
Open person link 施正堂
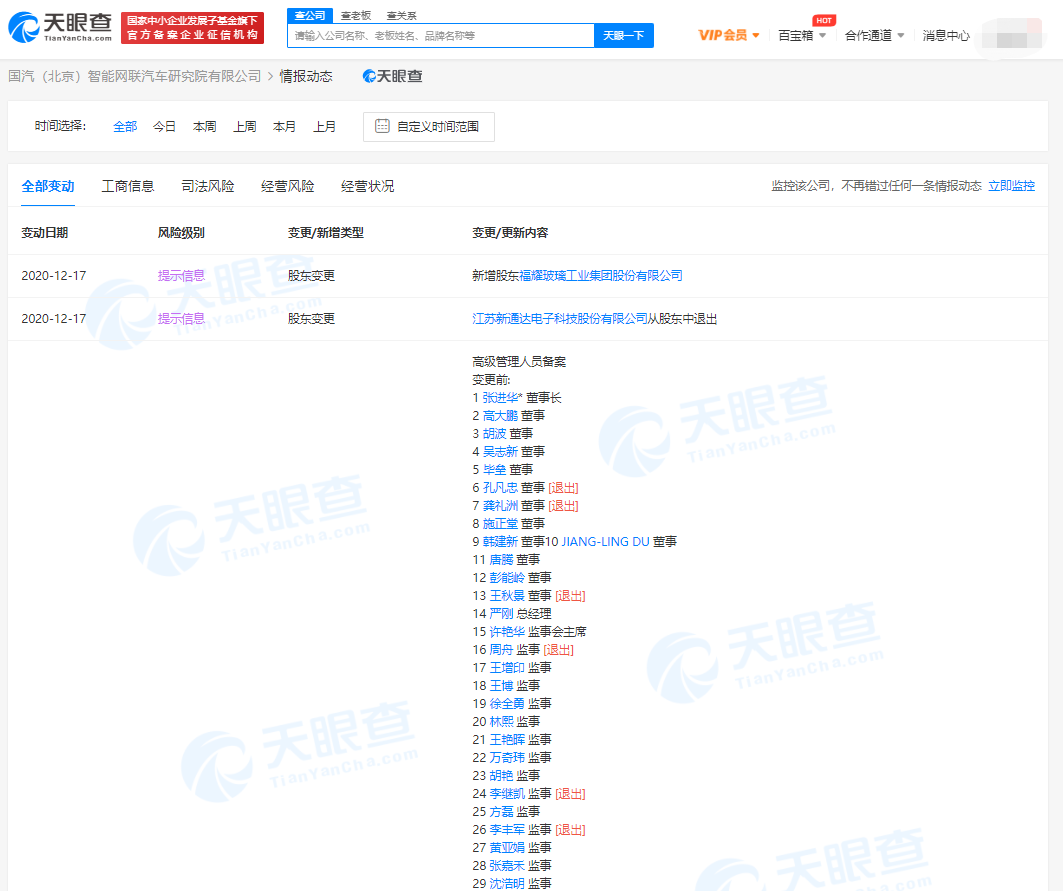tap(500, 523)
